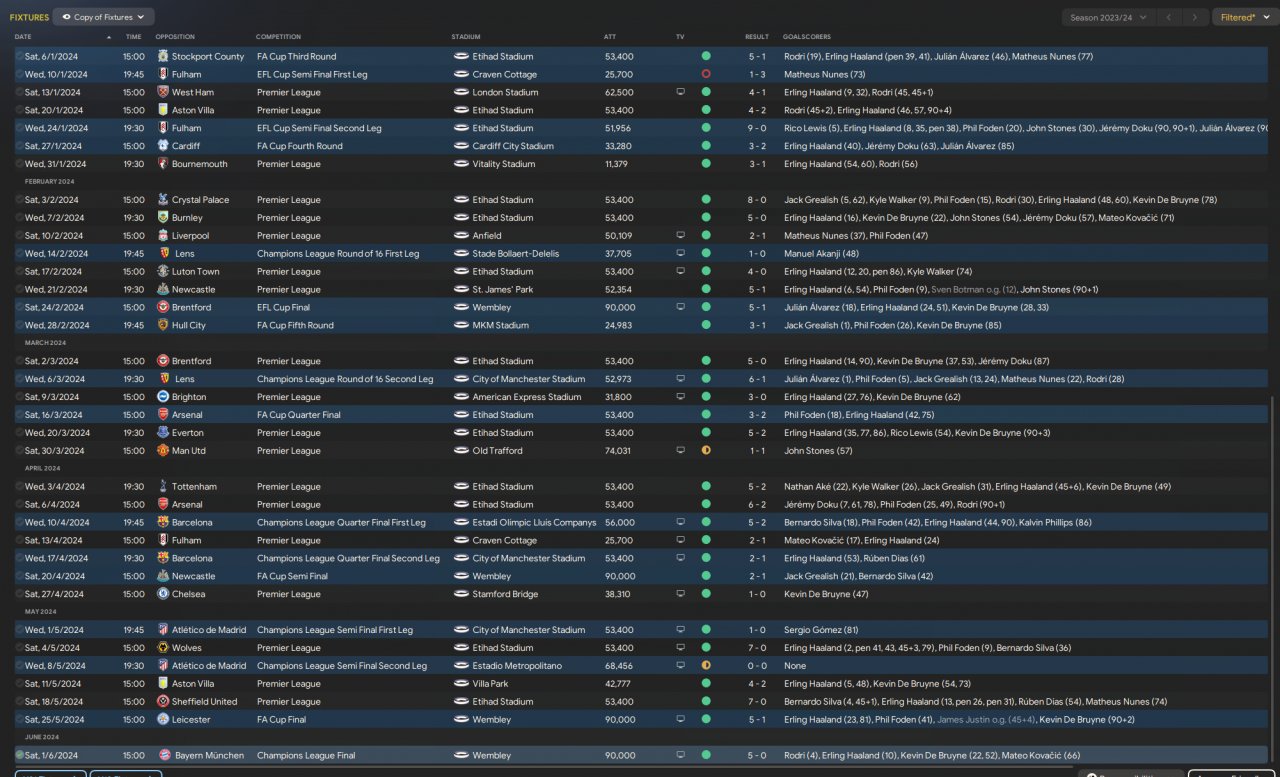Sort by the Att column header
The width and height of the screenshot is (1280, 777).
pyautogui.click(x=610, y=37)
